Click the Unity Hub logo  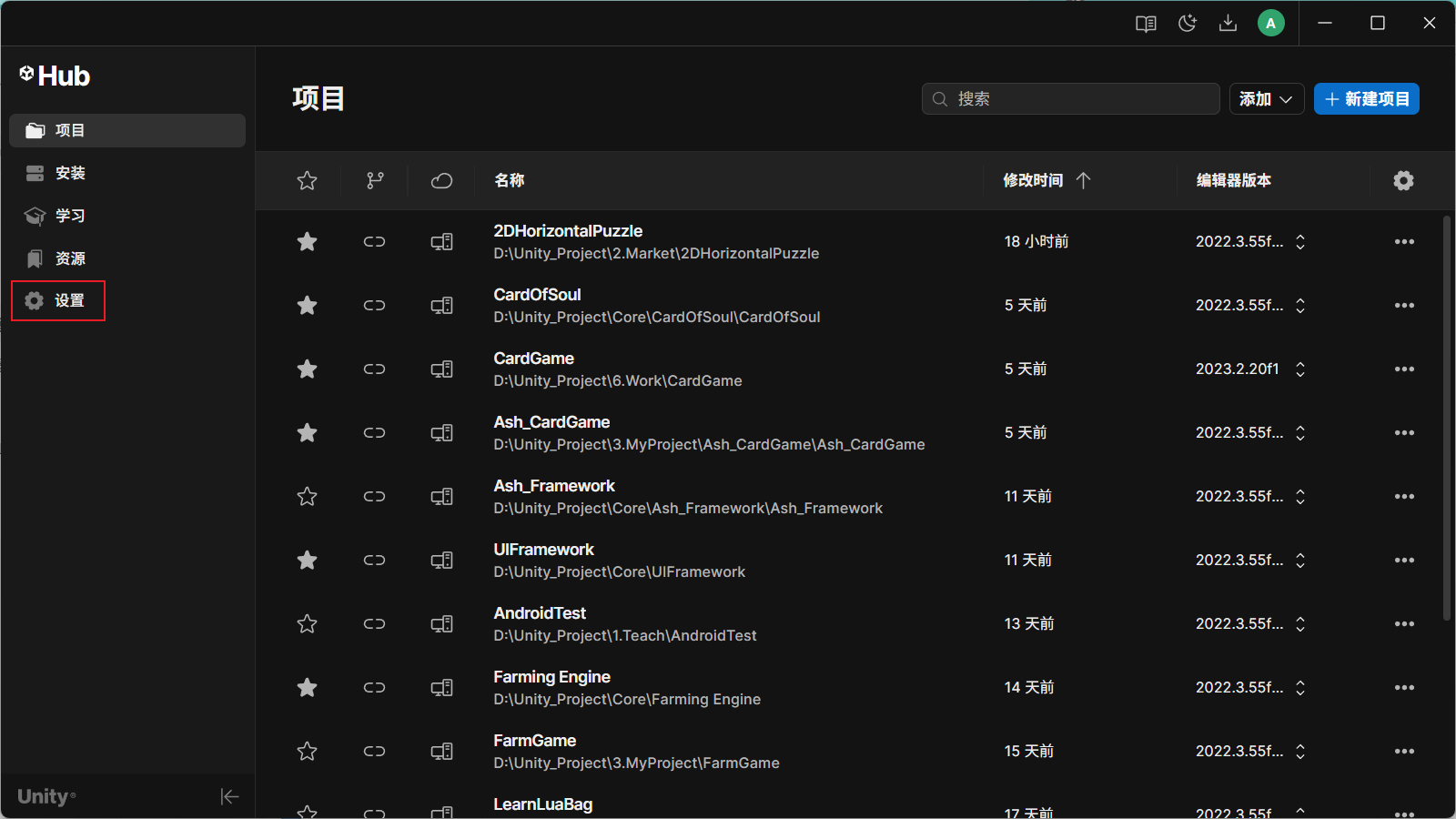click(x=55, y=76)
